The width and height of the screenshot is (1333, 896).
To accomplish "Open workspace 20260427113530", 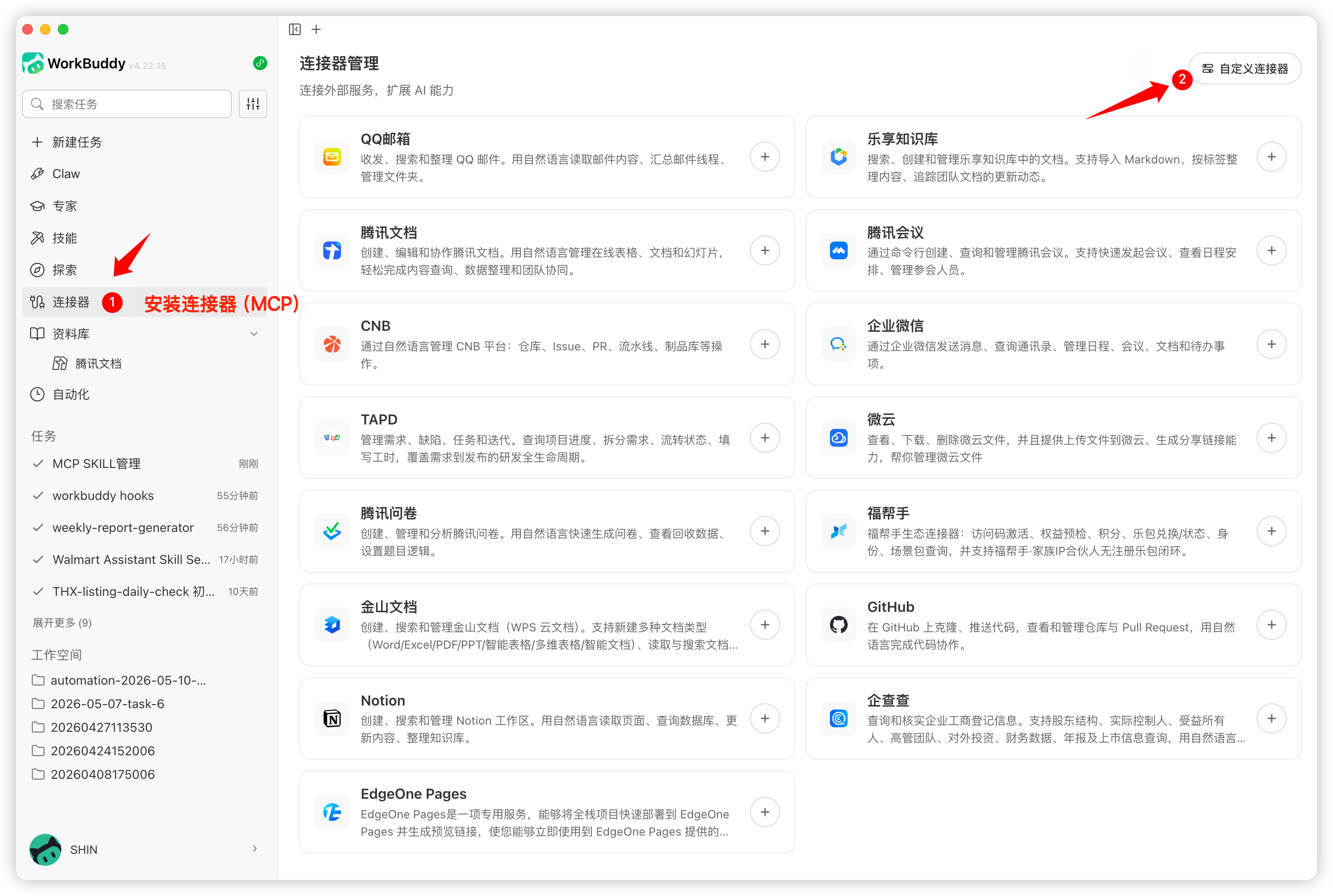I will click(x=92, y=728).
